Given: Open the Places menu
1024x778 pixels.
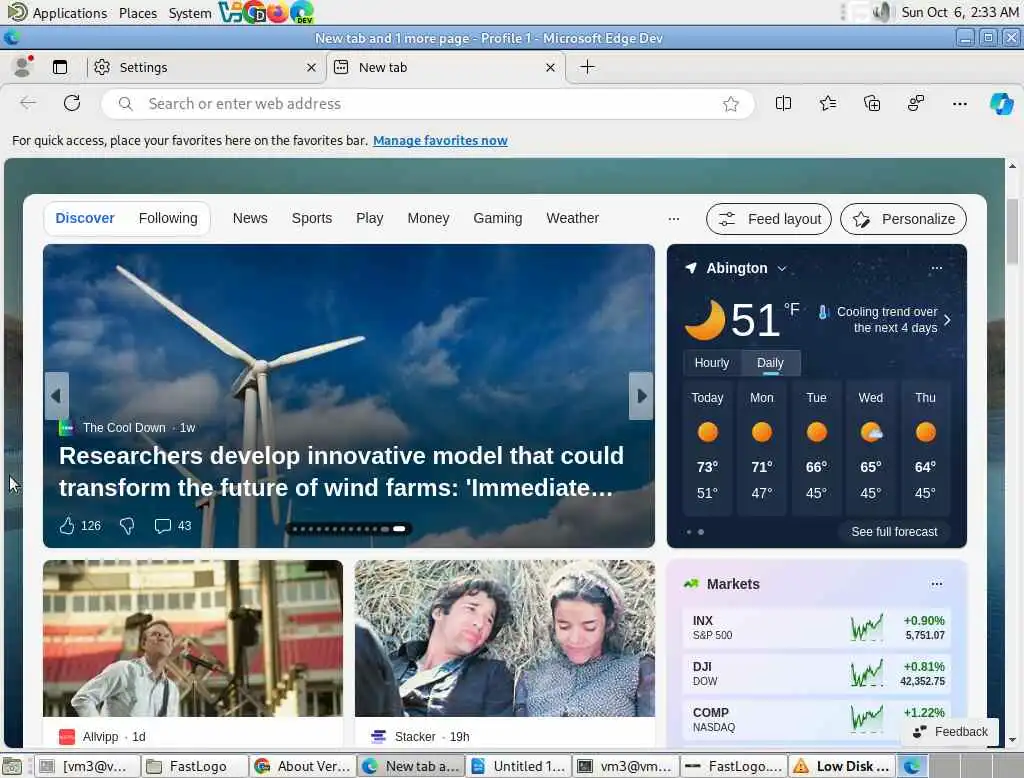Looking at the screenshot, I should pyautogui.click(x=138, y=13).
